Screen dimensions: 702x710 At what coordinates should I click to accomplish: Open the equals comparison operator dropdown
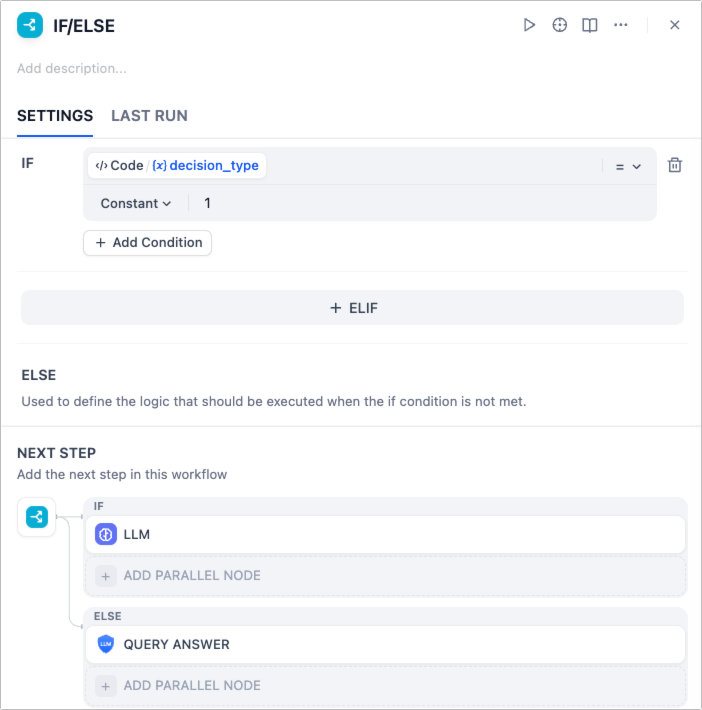coord(627,167)
